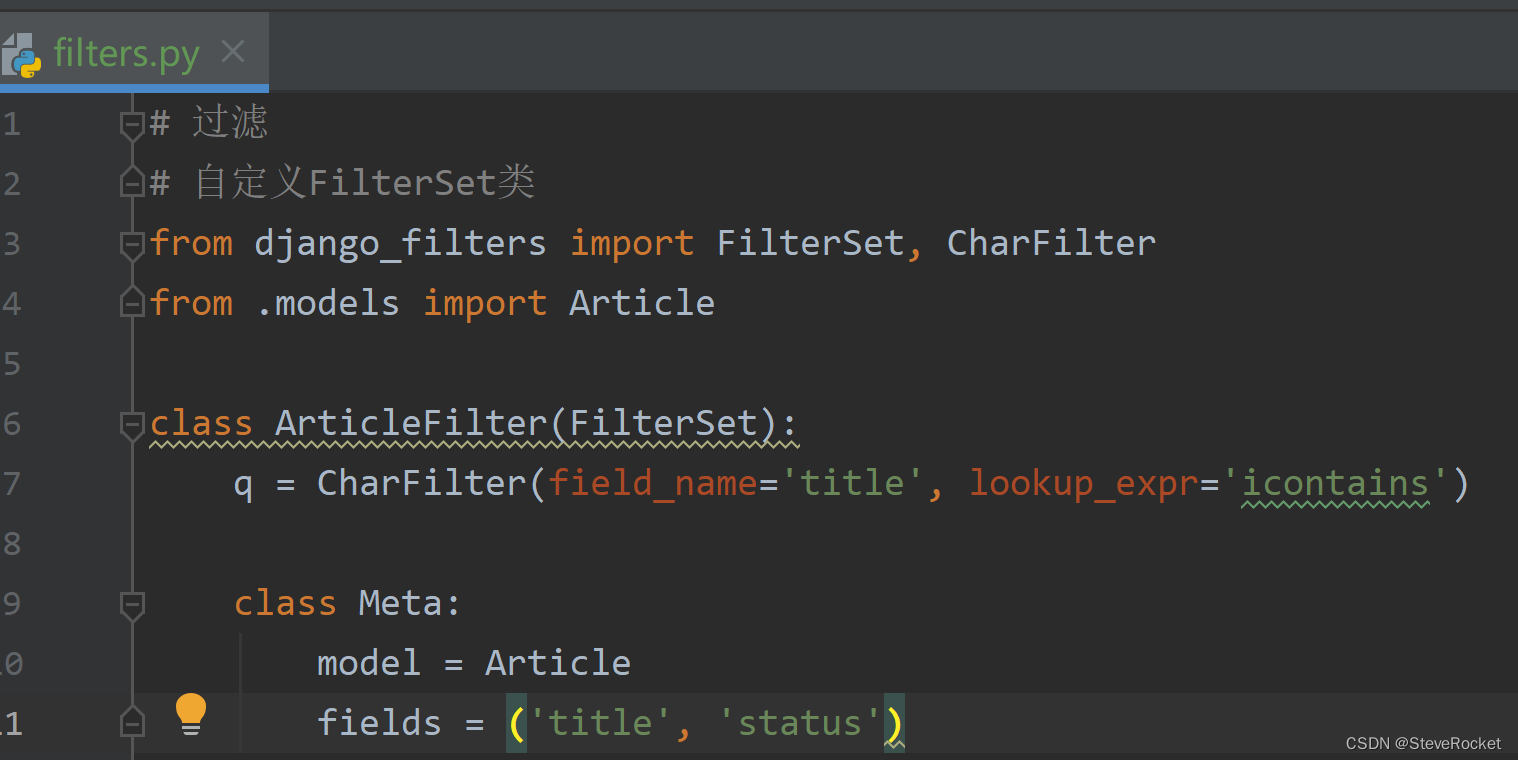Click the underlined icontains lookup expression
The width and height of the screenshot is (1518, 760).
click(x=1334, y=483)
